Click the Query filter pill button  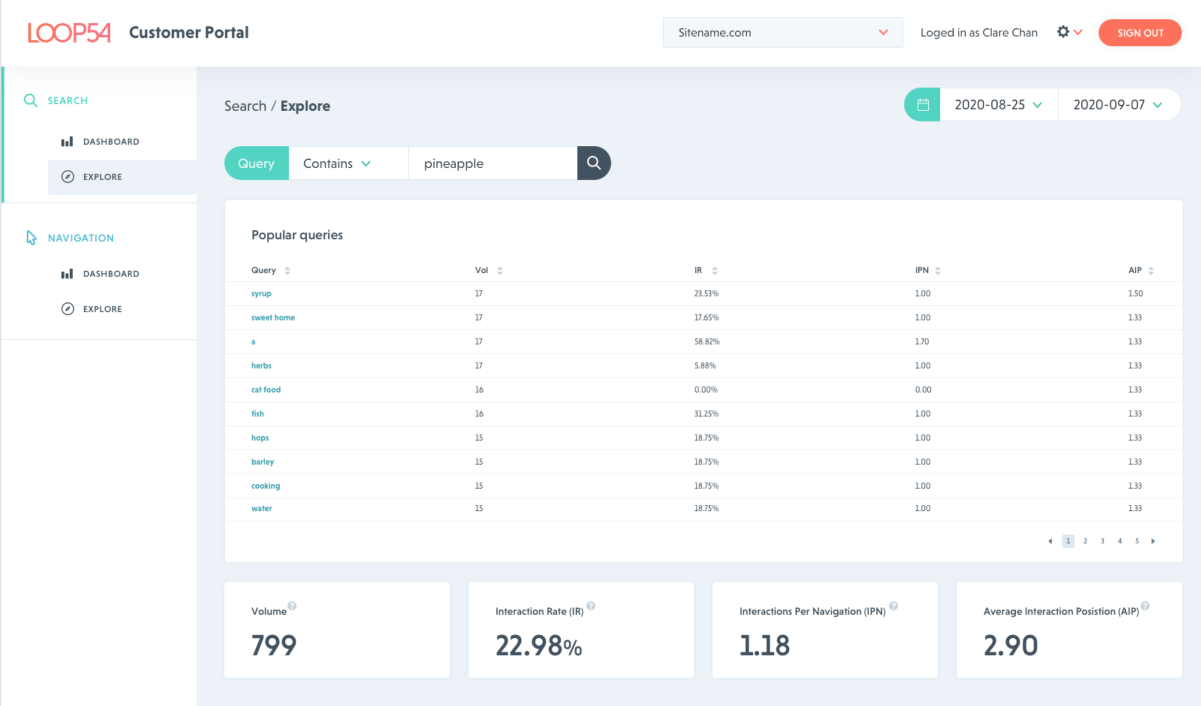coord(256,163)
